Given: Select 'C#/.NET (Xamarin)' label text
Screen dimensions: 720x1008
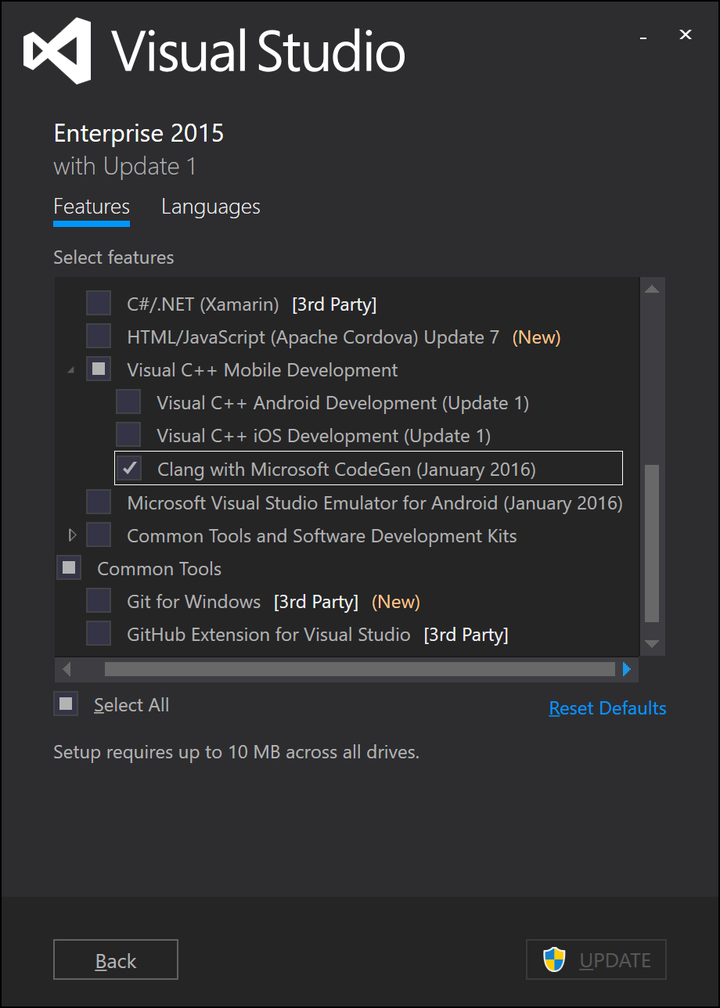Looking at the screenshot, I should coord(203,305).
